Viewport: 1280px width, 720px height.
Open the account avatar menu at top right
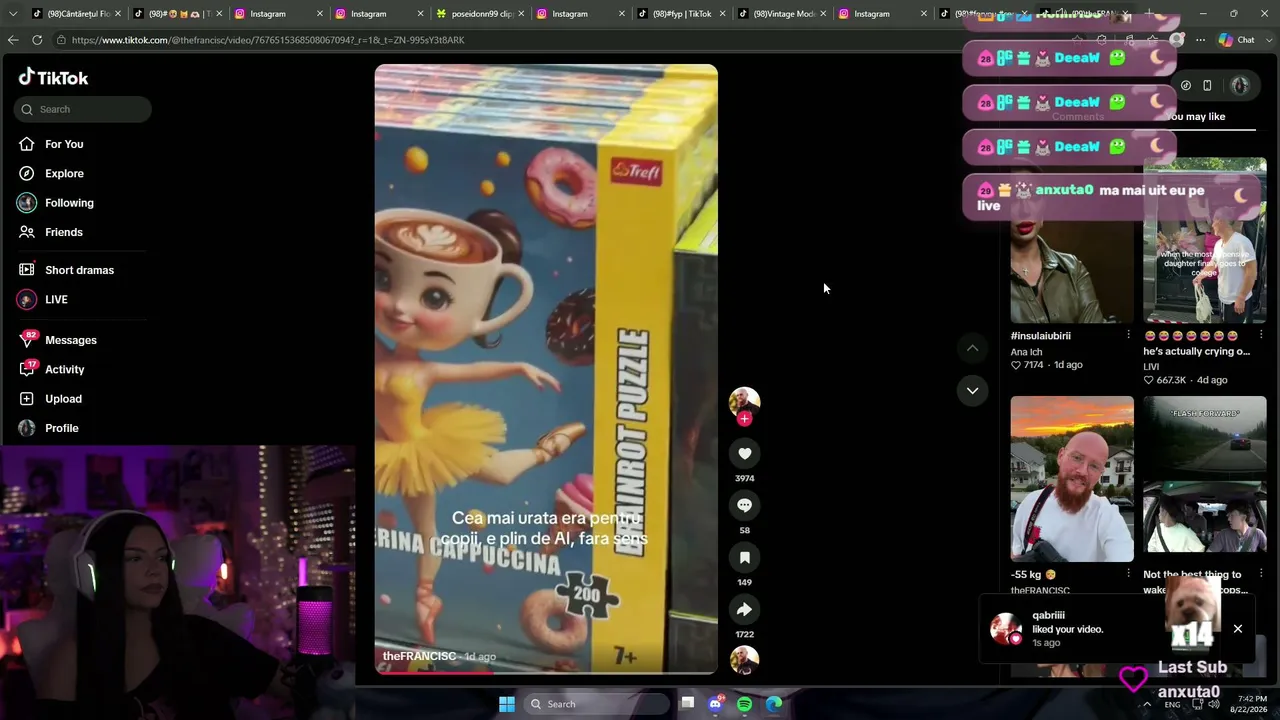click(x=1240, y=86)
